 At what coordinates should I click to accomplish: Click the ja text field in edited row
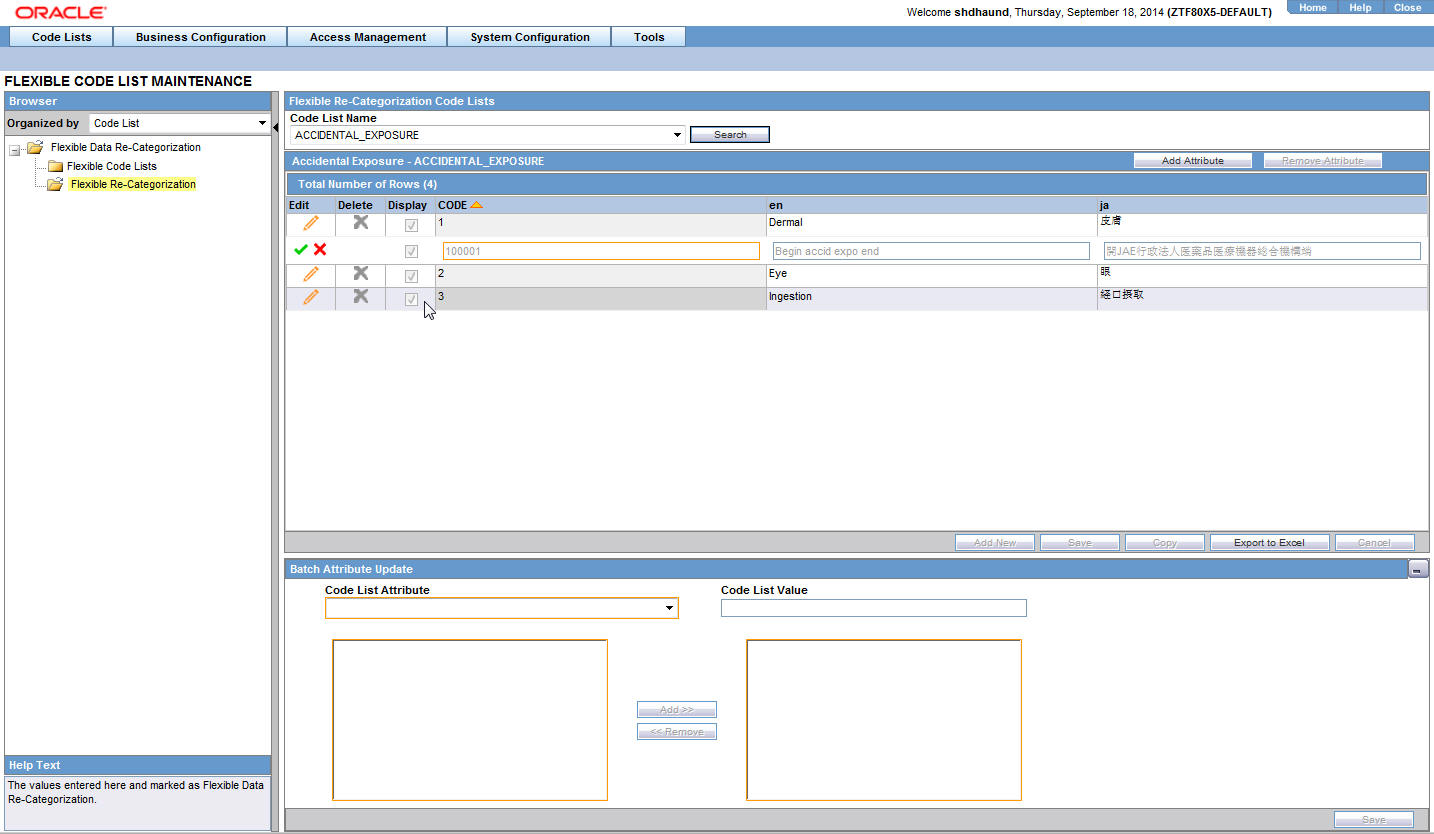pyautogui.click(x=1262, y=251)
